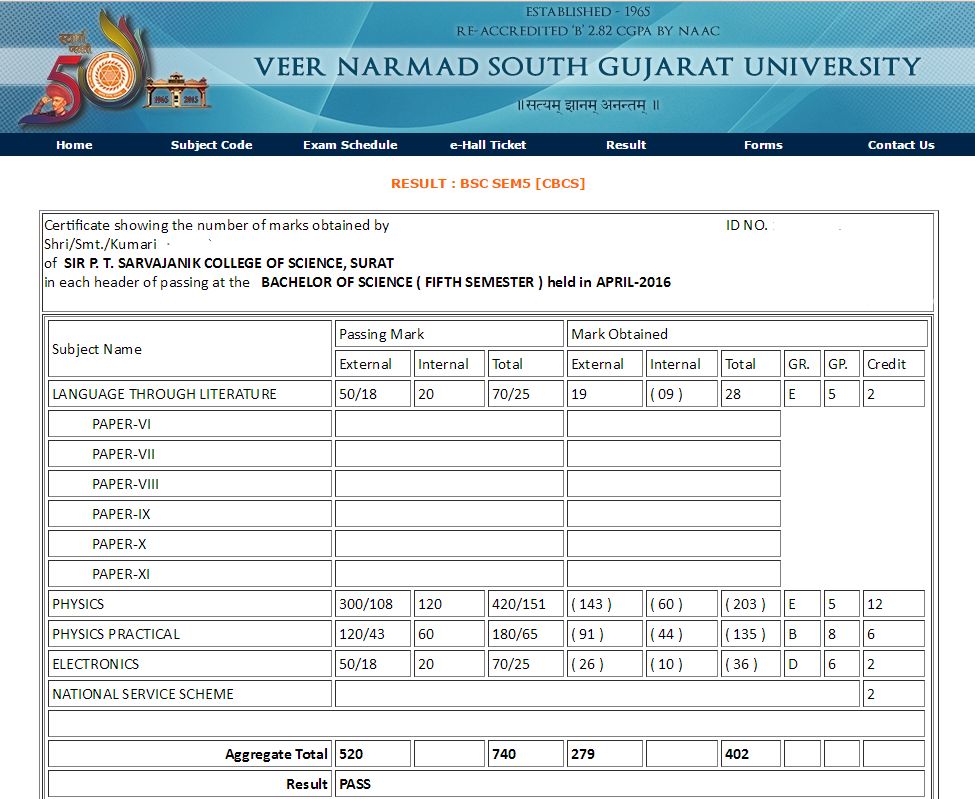Viewport: 975px width, 799px height.
Task: Click the Sanskrit motto text below the banner
Action: click(x=585, y=106)
